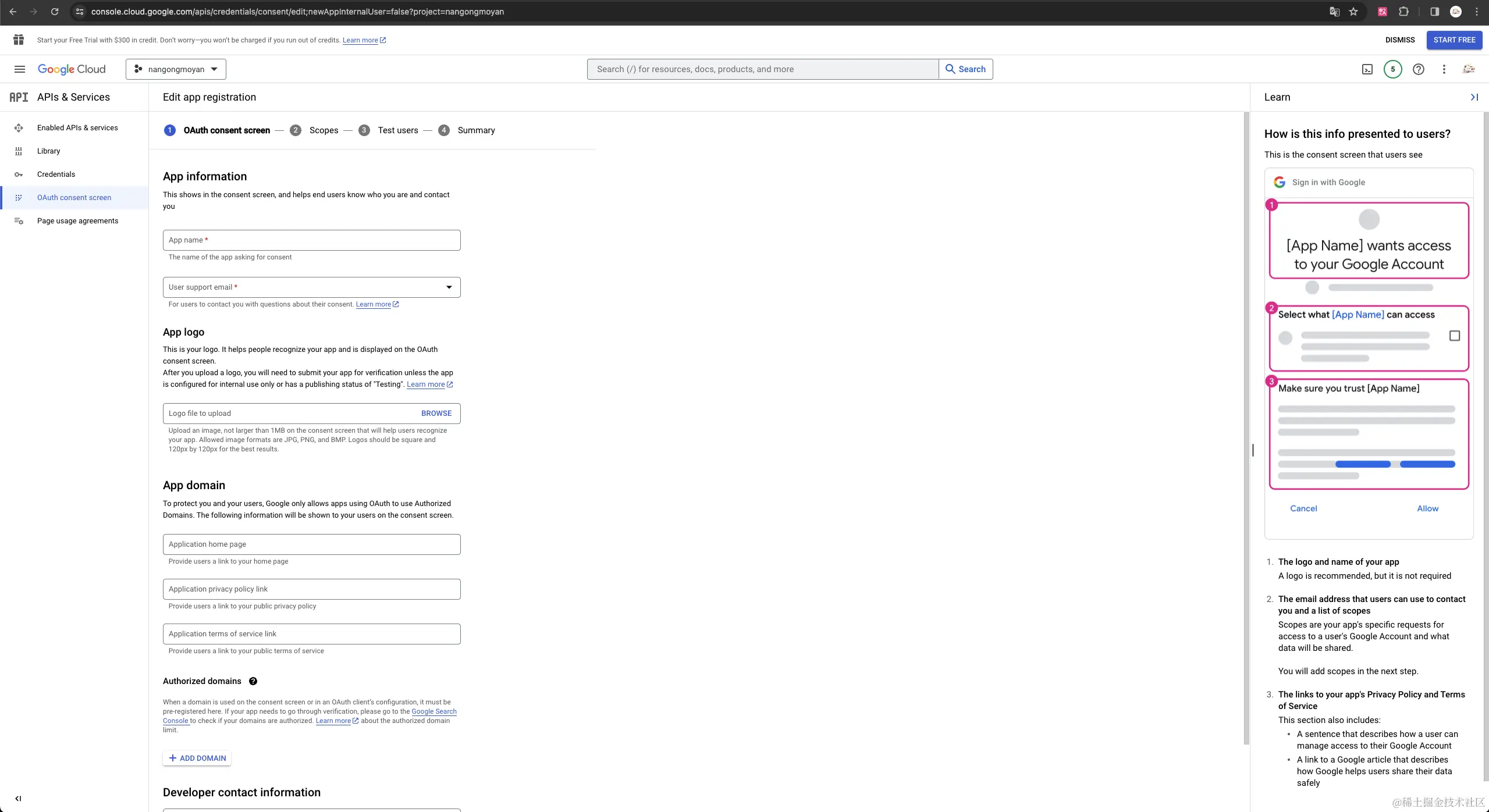Screen dimensions: 1489x812
Task: Open Credentials in the sidebar
Action: tap(56, 174)
